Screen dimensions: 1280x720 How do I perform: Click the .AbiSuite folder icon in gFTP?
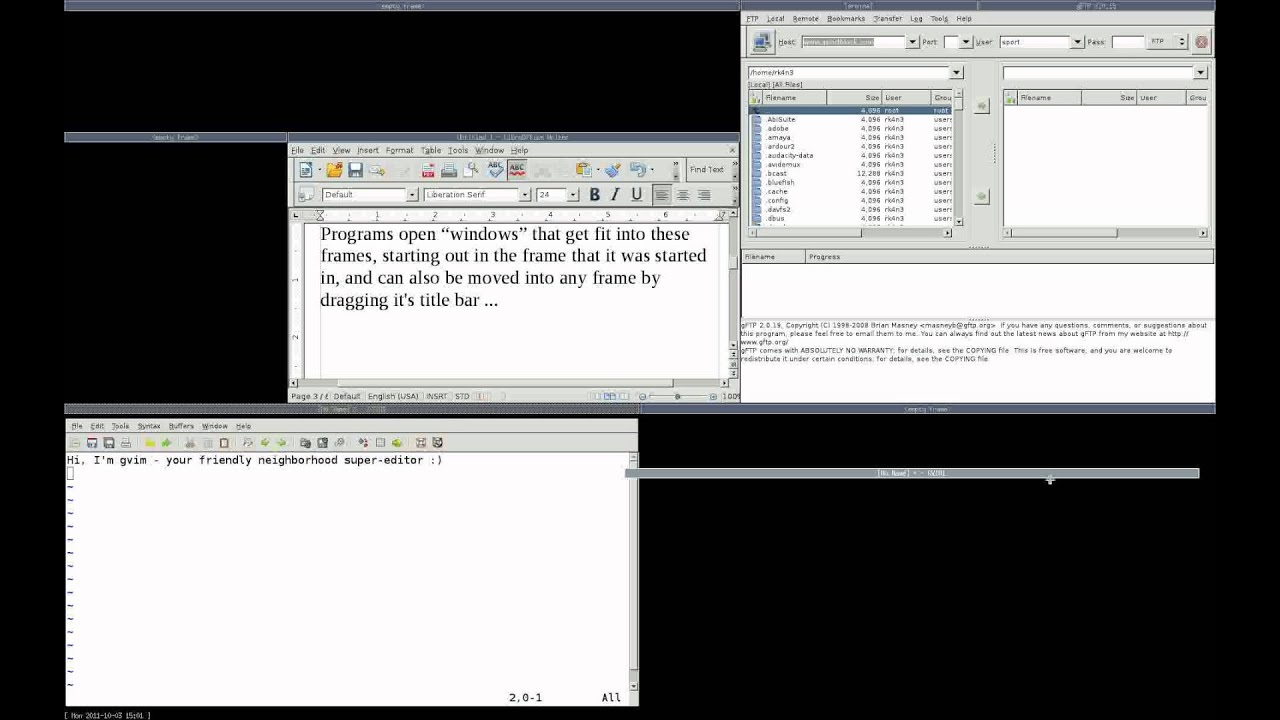(x=757, y=119)
